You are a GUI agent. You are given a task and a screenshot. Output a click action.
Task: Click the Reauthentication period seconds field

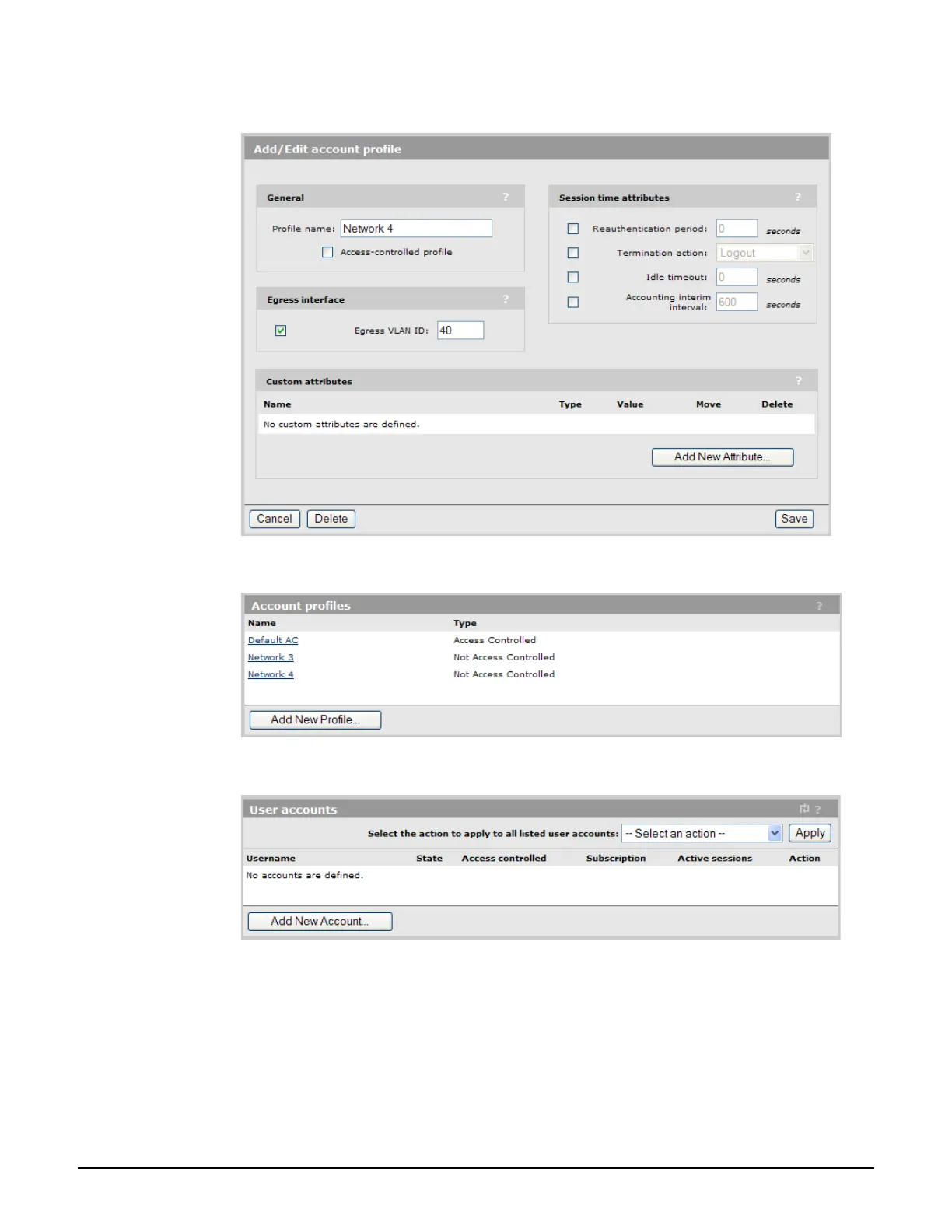point(737,229)
